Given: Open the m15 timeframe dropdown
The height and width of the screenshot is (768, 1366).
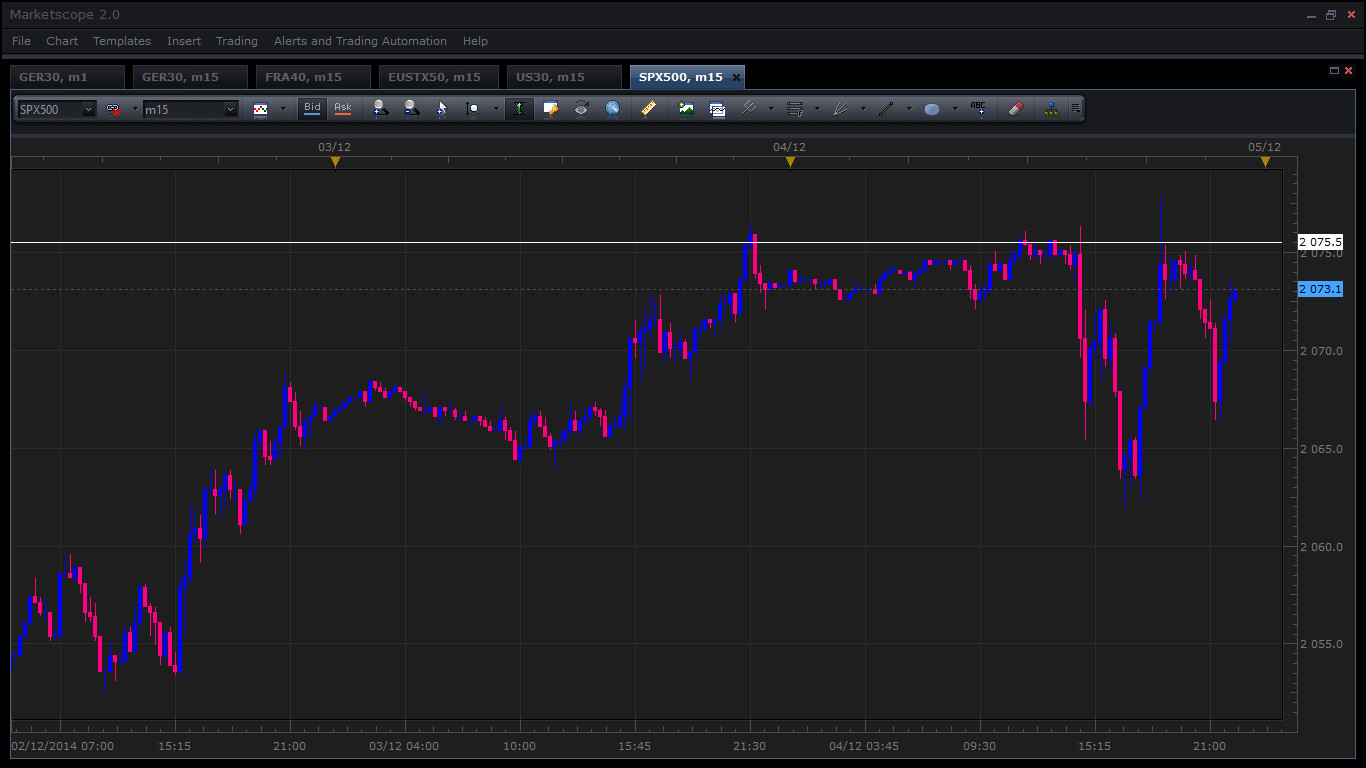Looking at the screenshot, I should tap(230, 110).
